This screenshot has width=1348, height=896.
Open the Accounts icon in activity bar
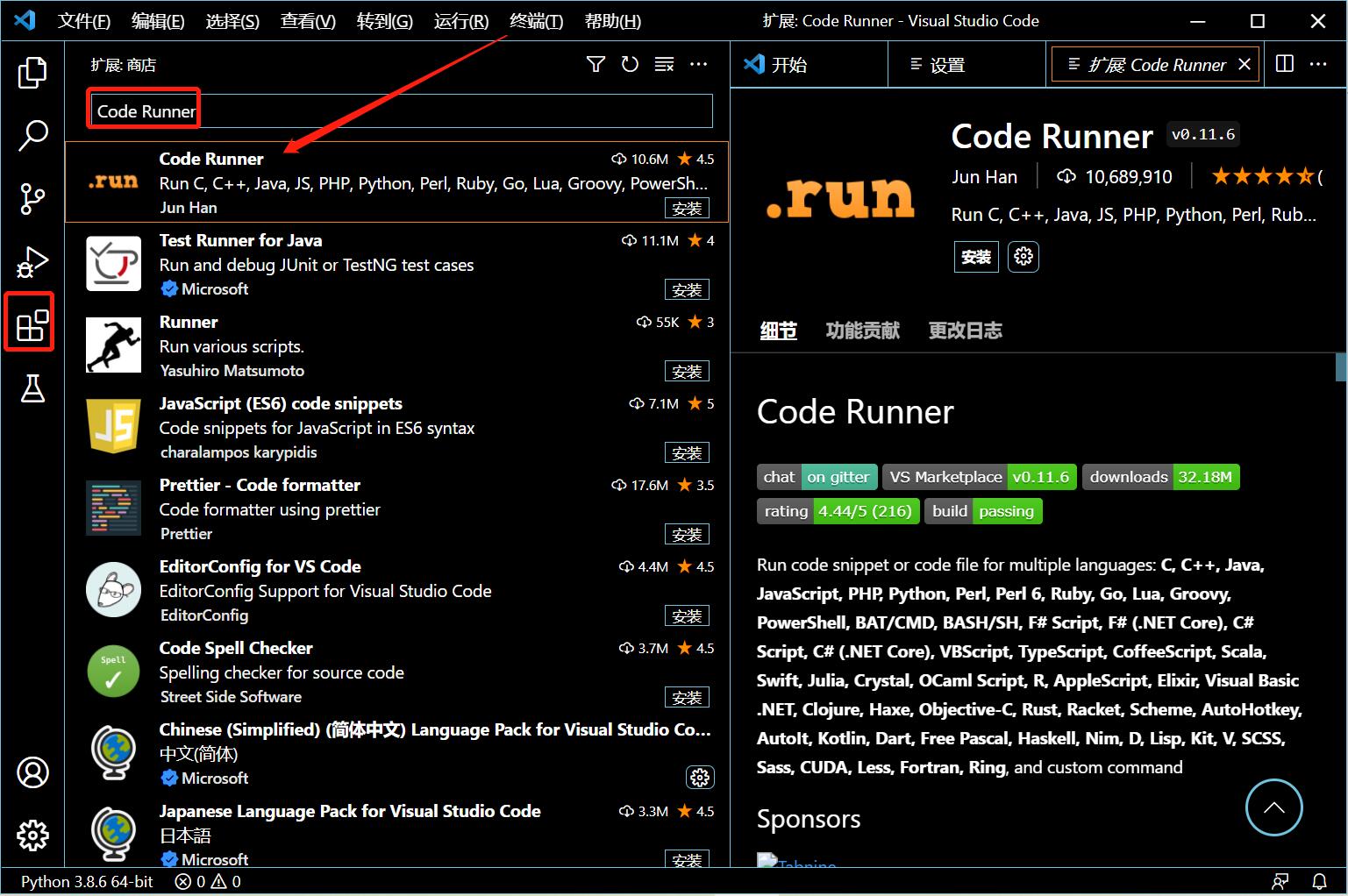point(32,772)
